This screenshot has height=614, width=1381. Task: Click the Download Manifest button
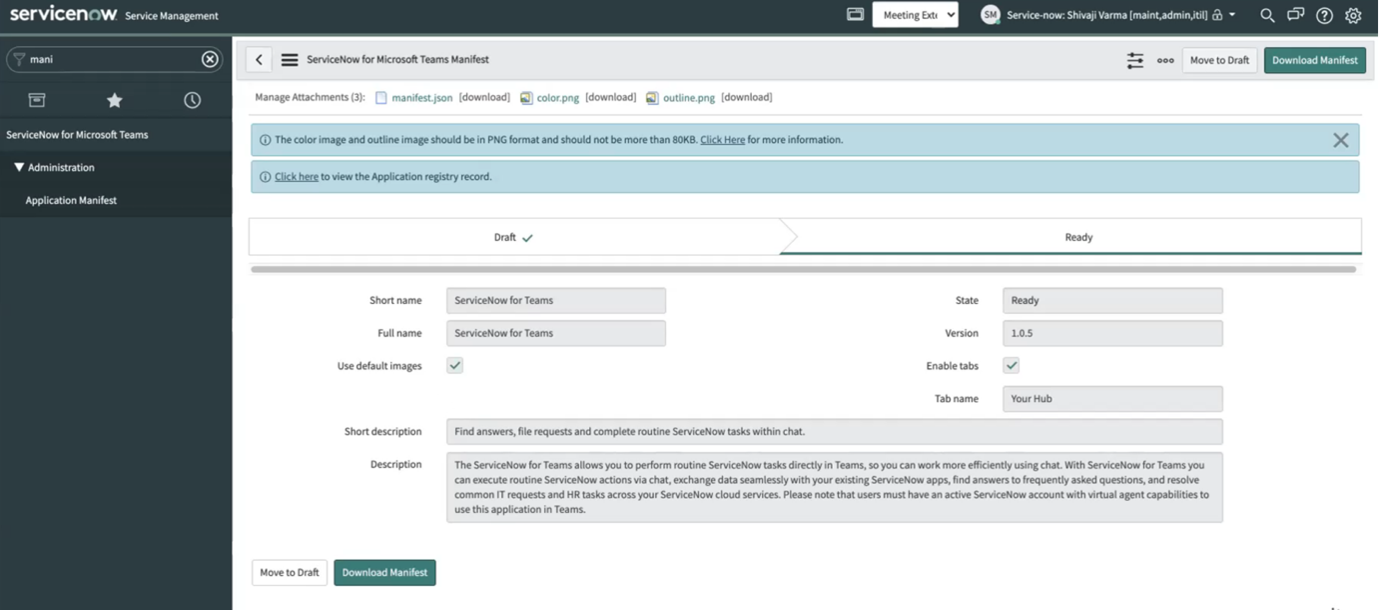(1314, 60)
